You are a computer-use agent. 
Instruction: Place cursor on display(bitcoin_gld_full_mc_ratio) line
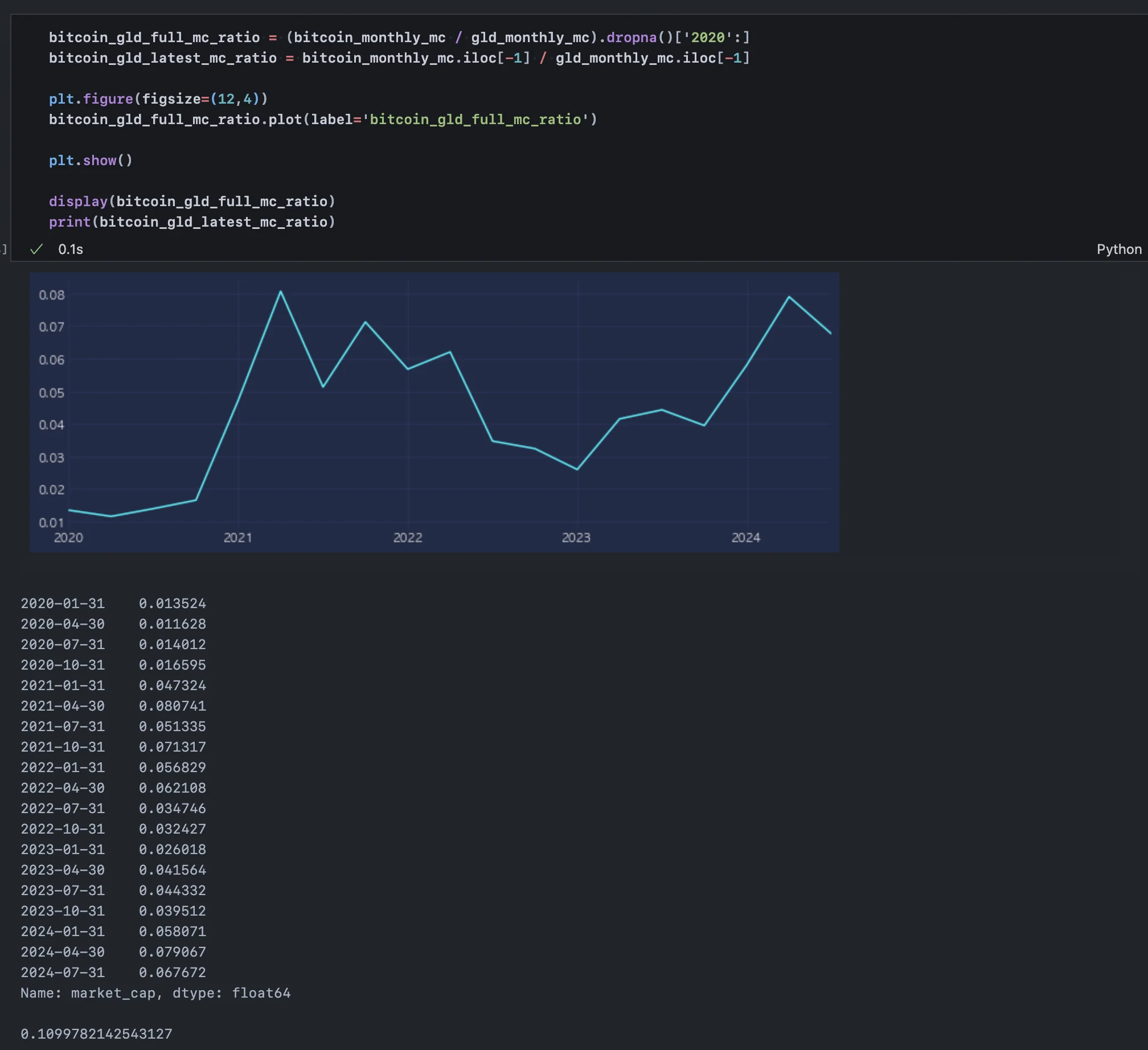pos(192,202)
